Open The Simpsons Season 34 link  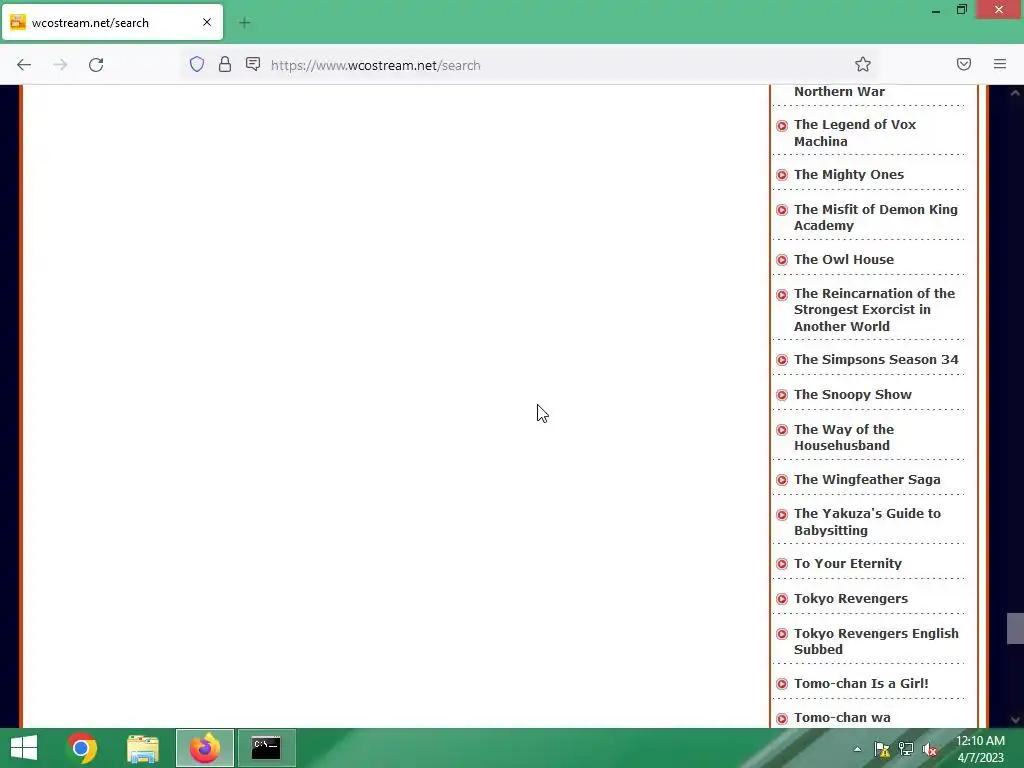coord(876,359)
